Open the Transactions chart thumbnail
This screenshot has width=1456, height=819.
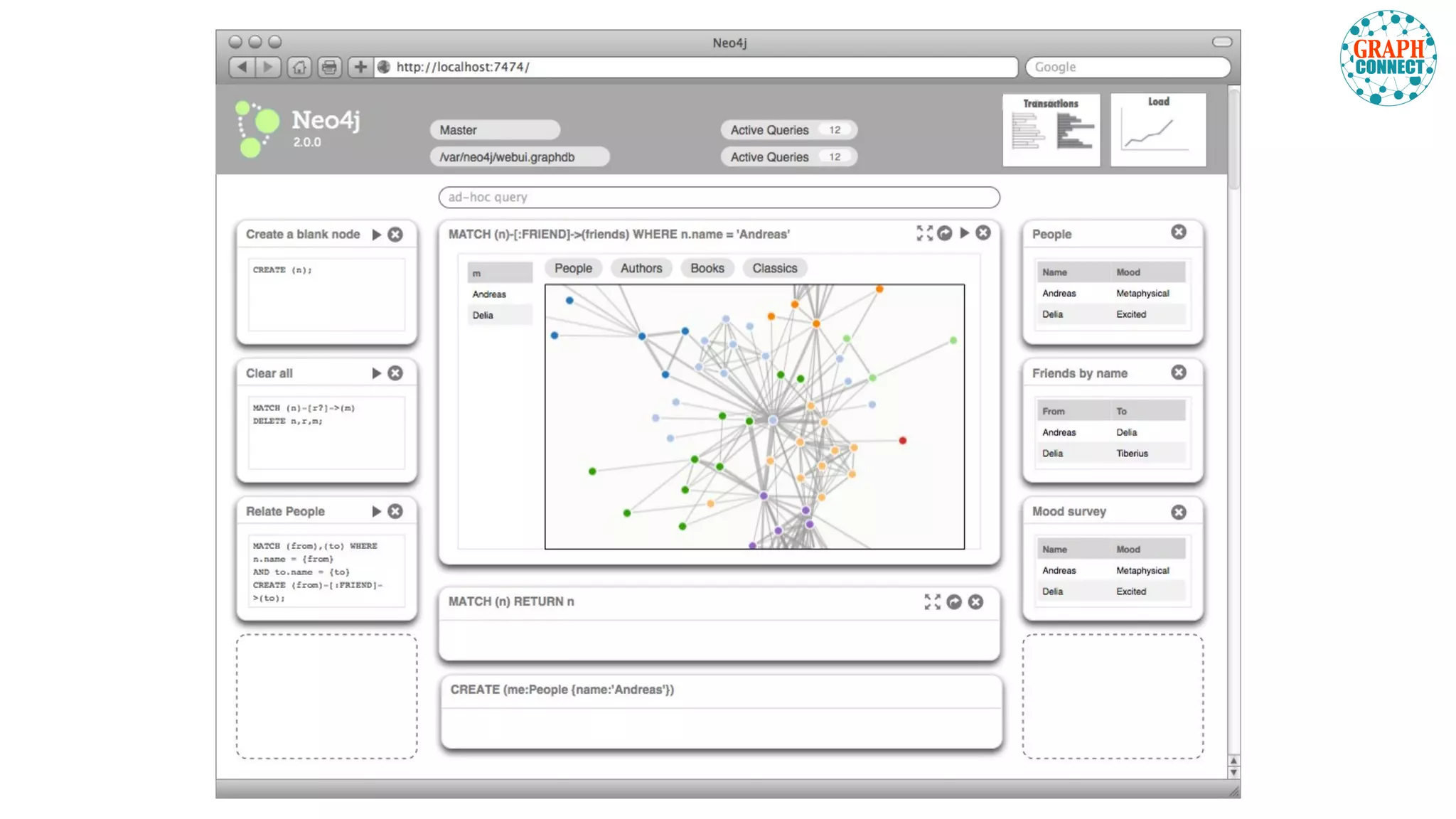(1051, 129)
